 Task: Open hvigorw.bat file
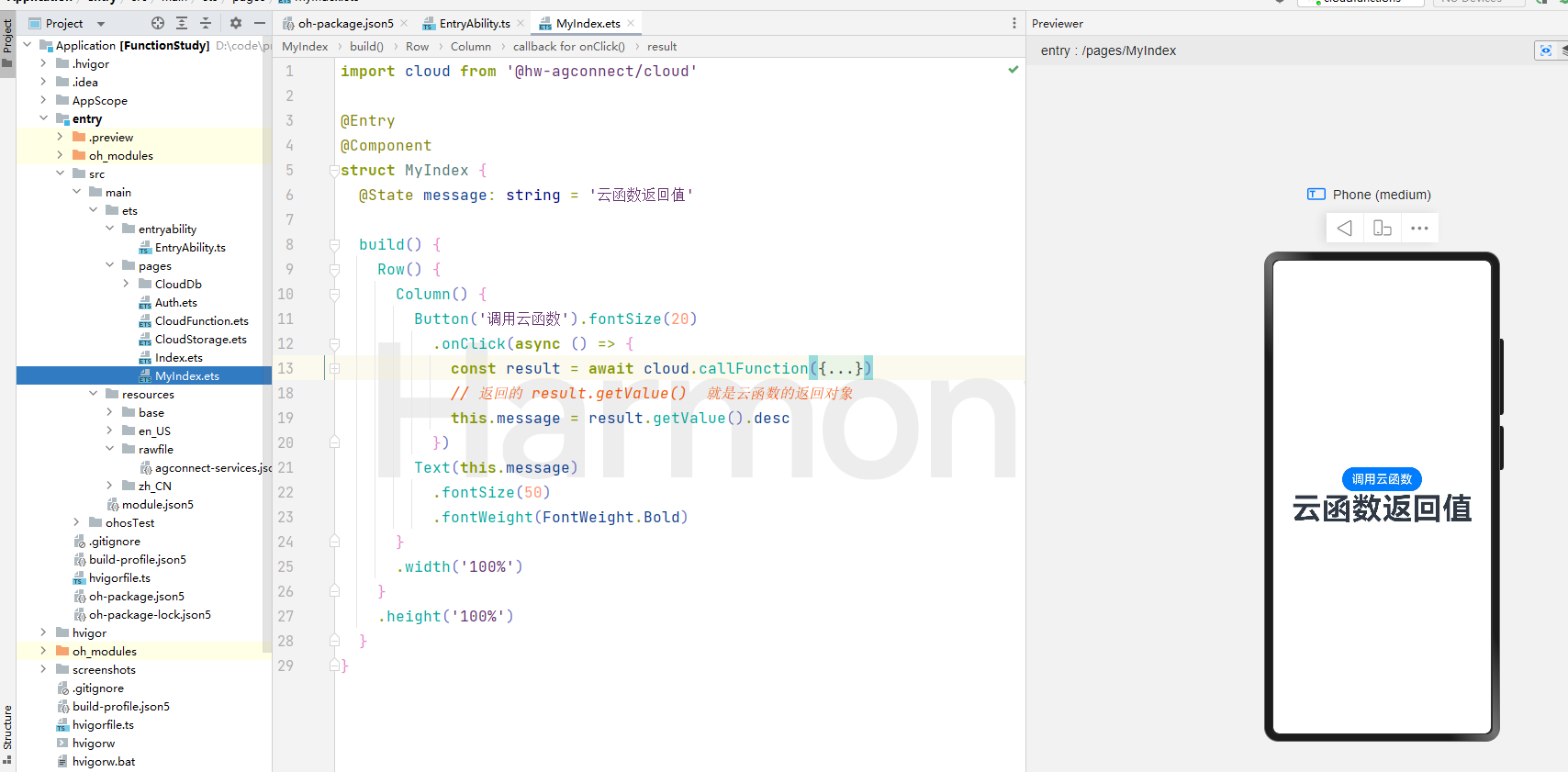(103, 761)
